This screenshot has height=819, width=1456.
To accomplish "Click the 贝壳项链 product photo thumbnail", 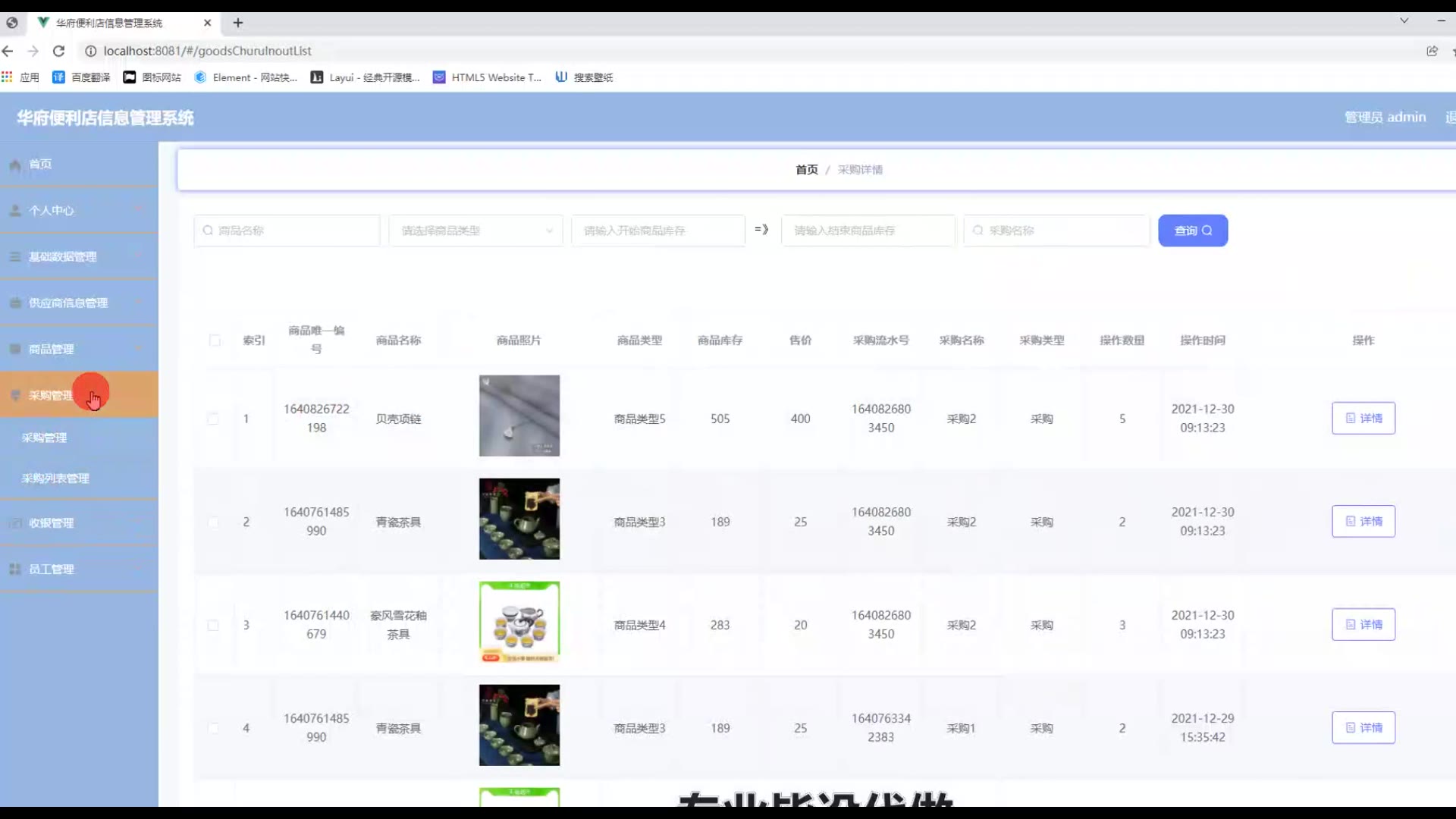I will point(519,416).
